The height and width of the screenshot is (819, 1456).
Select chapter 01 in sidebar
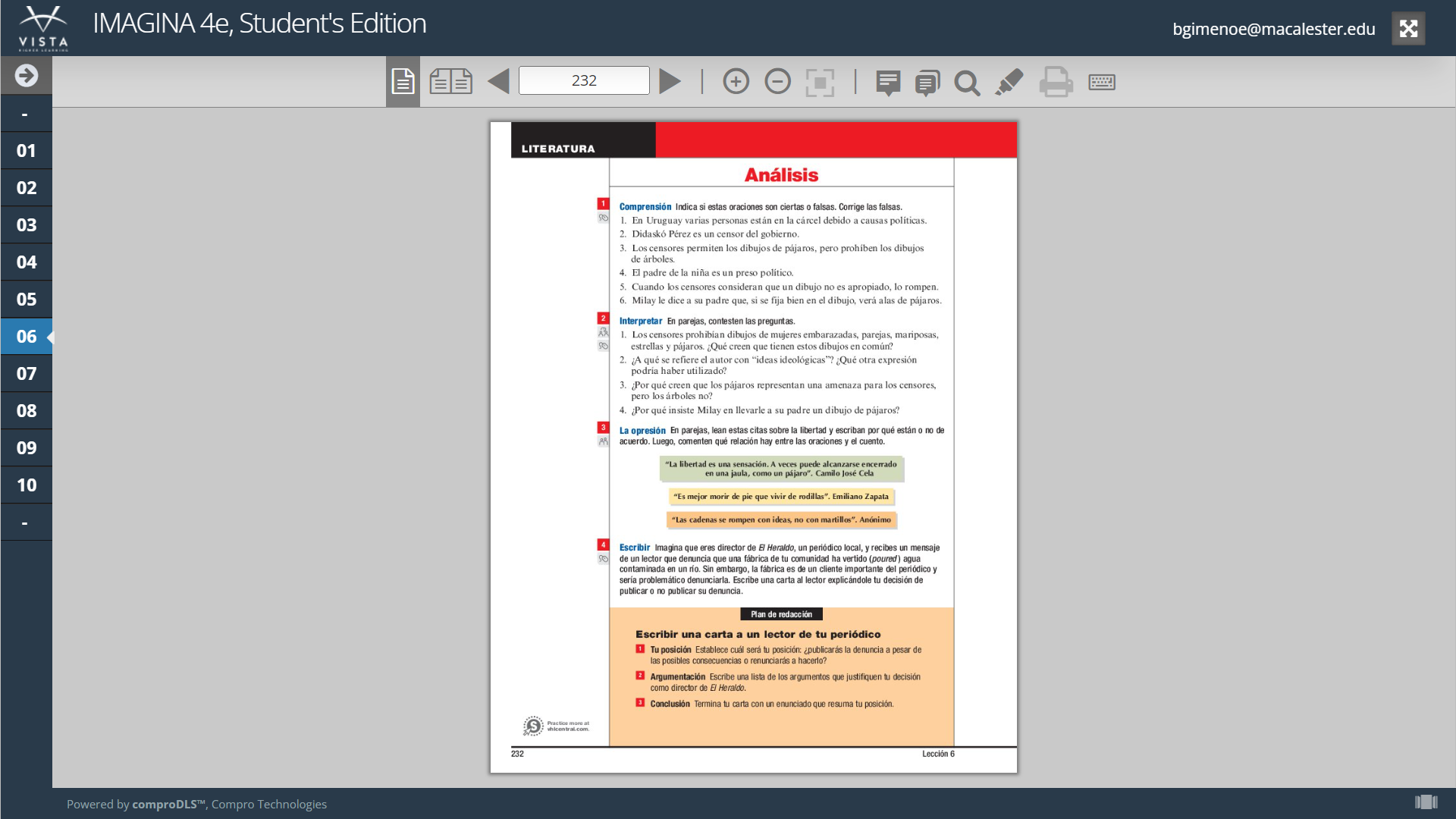pos(27,150)
